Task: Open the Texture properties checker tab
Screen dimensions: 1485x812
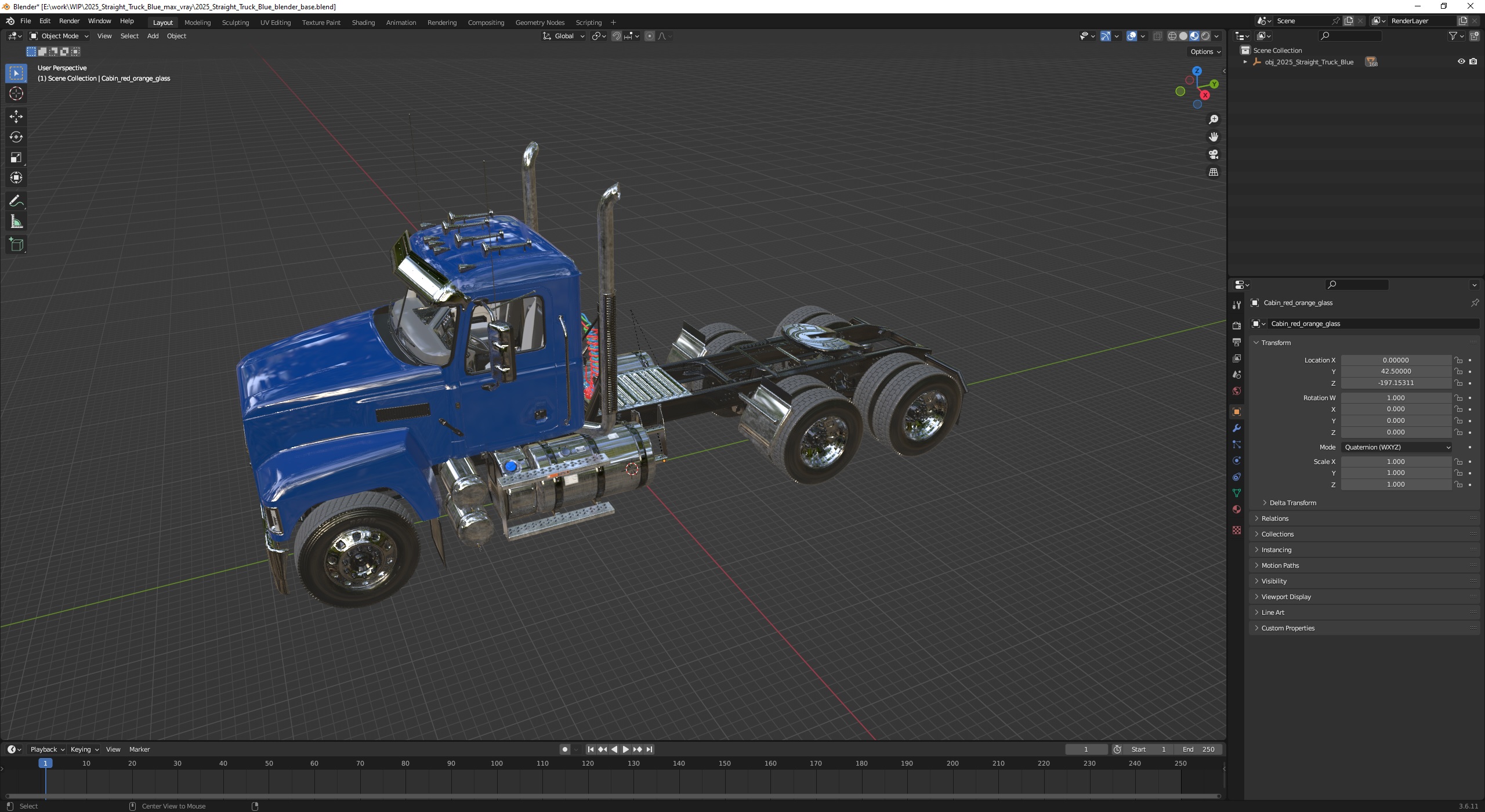Action: pos(1237,530)
